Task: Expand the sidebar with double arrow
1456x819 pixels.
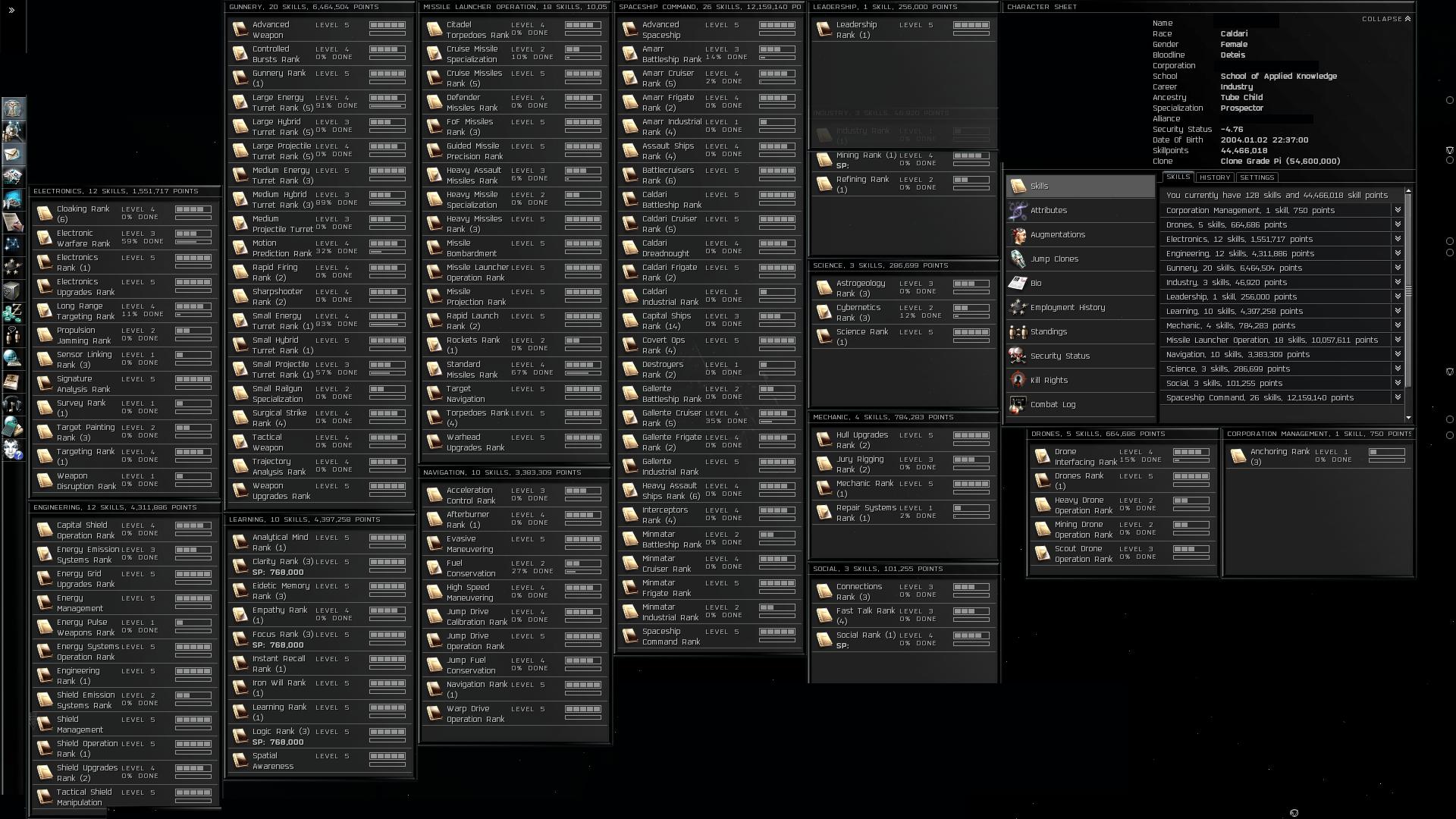Action: coord(11,11)
